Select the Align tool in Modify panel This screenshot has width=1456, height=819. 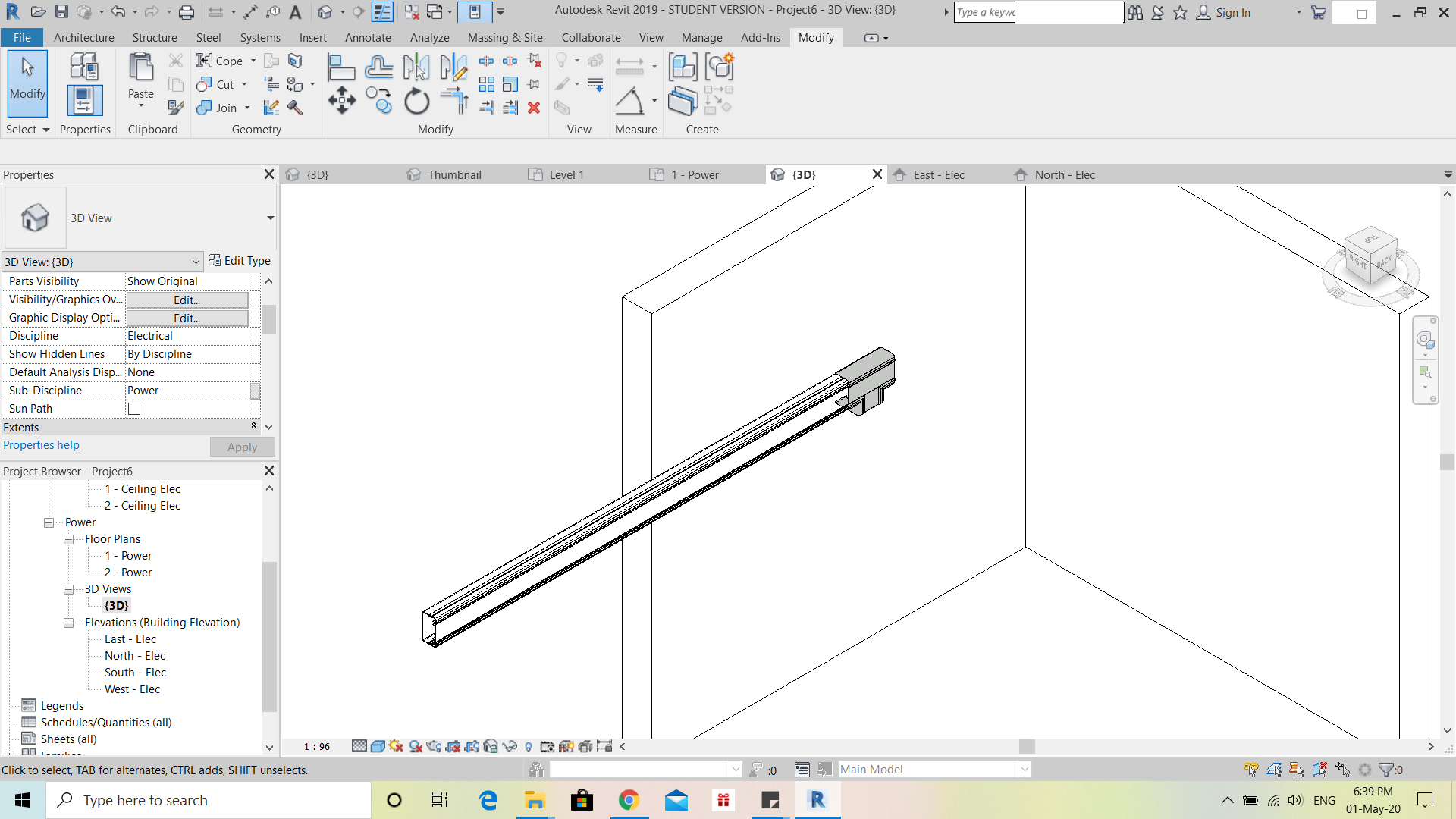[x=341, y=67]
